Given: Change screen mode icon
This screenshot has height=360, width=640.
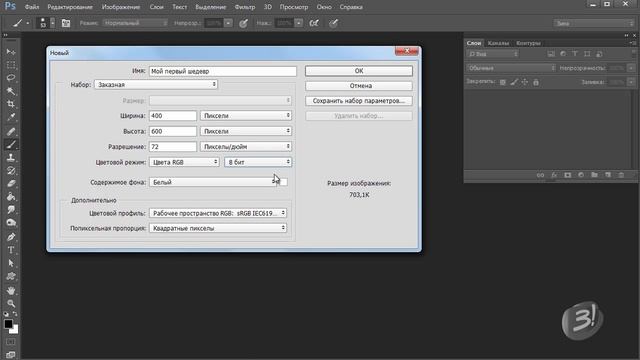Looking at the screenshot, I should (x=11, y=354).
